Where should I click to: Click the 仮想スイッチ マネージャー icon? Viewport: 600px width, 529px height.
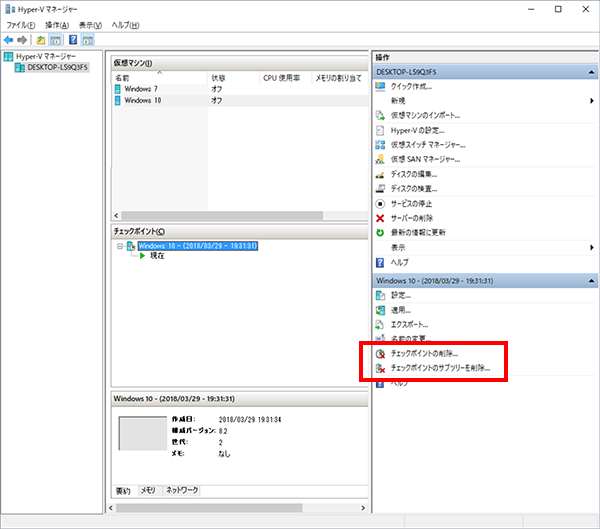tap(380, 145)
